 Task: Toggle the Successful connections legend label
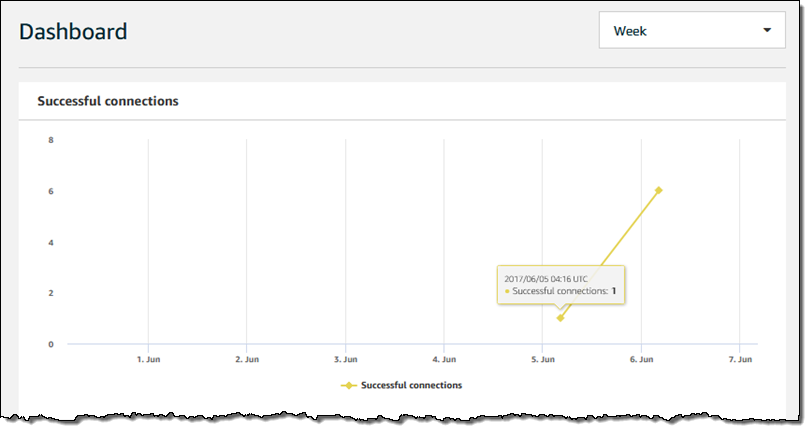click(411, 385)
